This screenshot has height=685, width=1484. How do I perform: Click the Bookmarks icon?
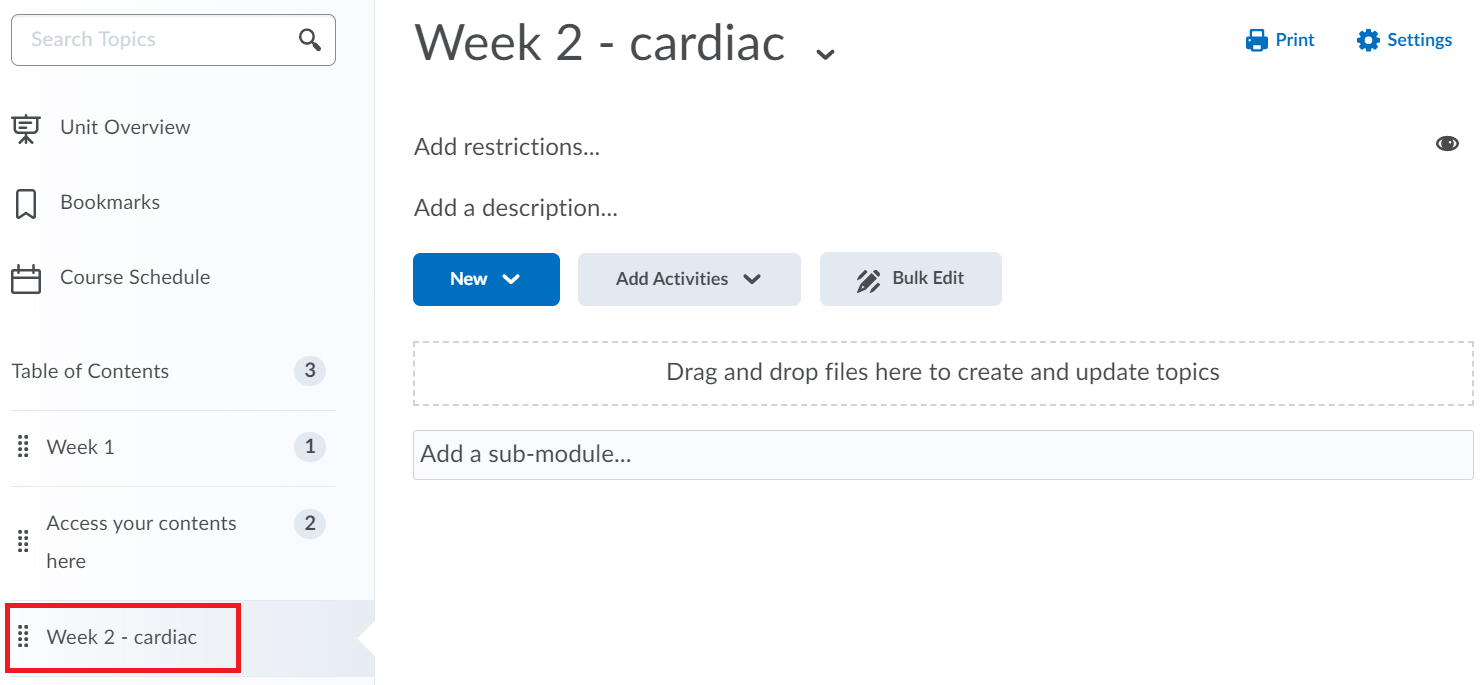[x=26, y=203]
